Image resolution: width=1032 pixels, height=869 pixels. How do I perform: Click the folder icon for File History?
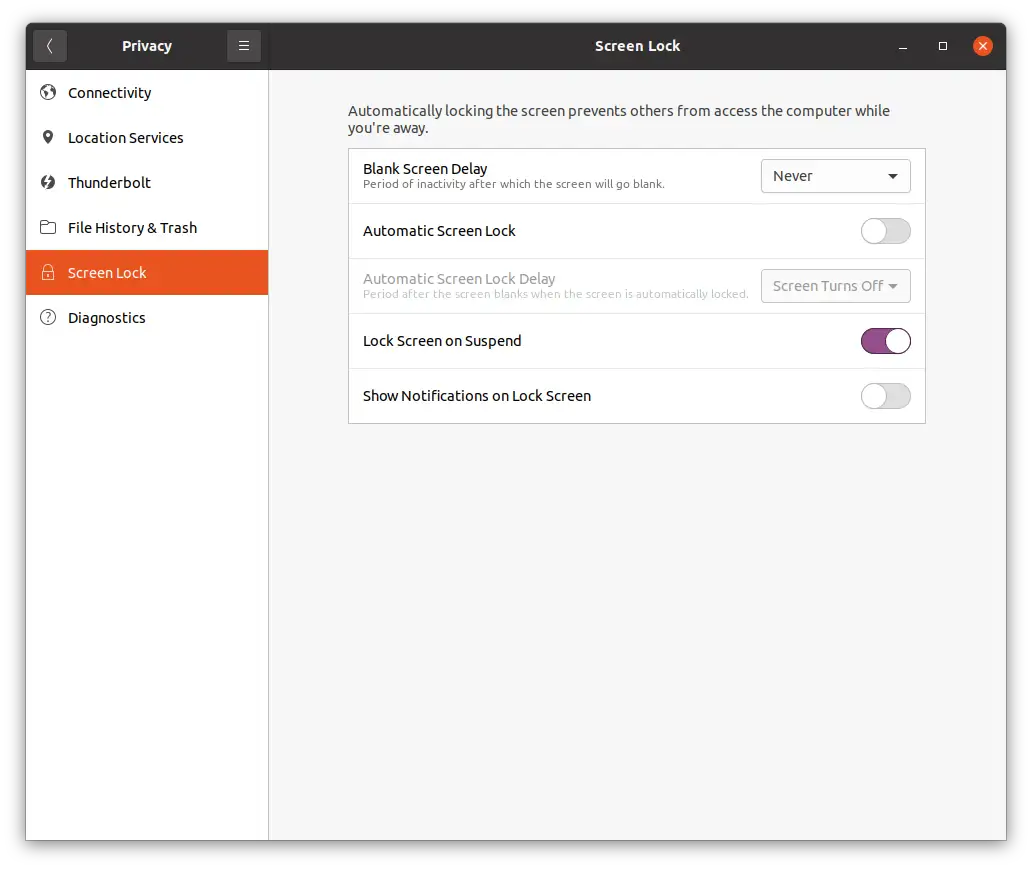pos(48,227)
